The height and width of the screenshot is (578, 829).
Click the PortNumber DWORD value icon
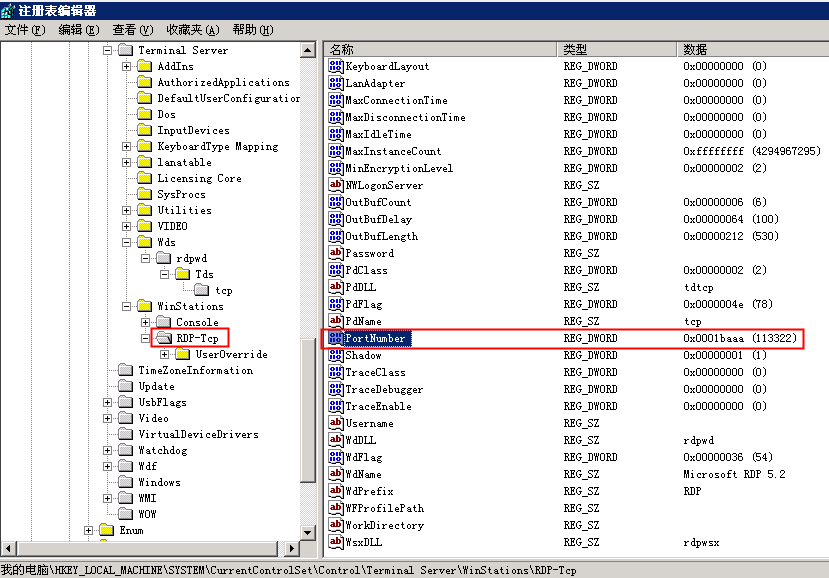tap(336, 338)
